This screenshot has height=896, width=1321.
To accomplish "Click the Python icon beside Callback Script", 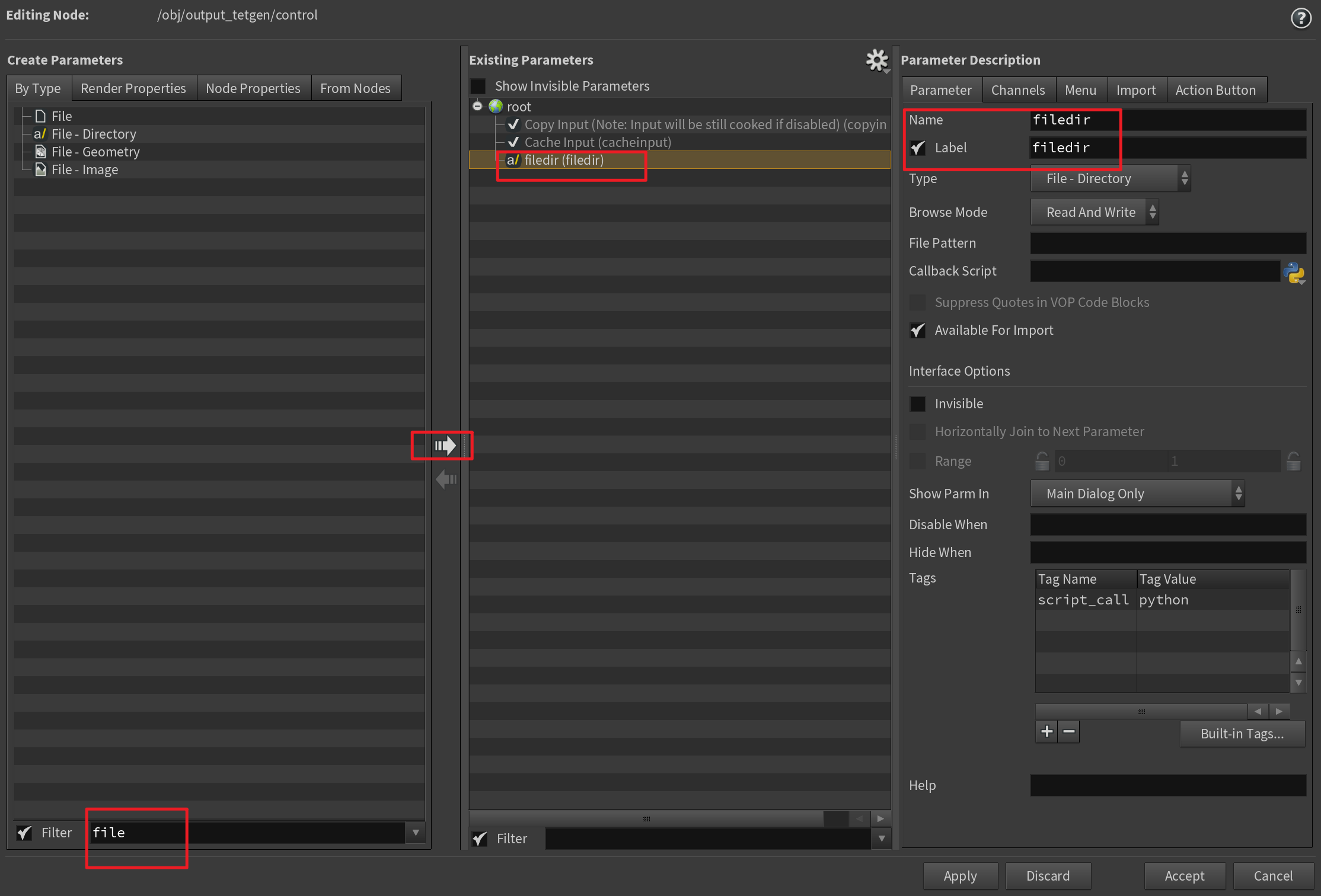I will 1294,273.
